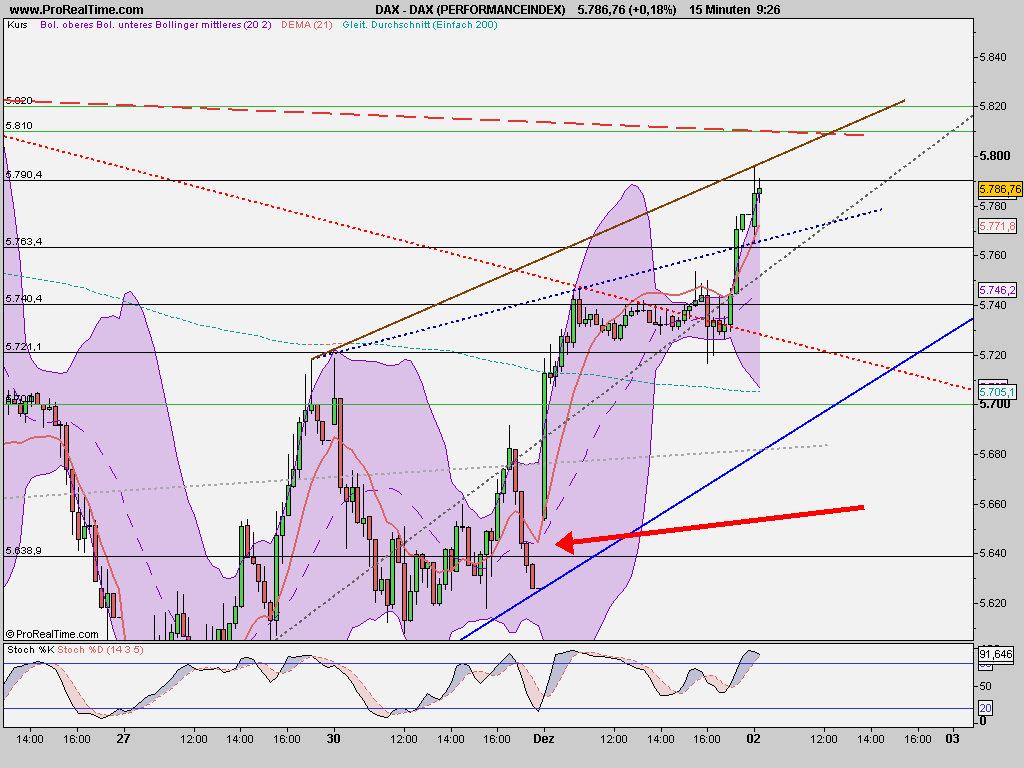Expand the 5.746,2 price tag options
1024x768 pixels.
point(996,291)
